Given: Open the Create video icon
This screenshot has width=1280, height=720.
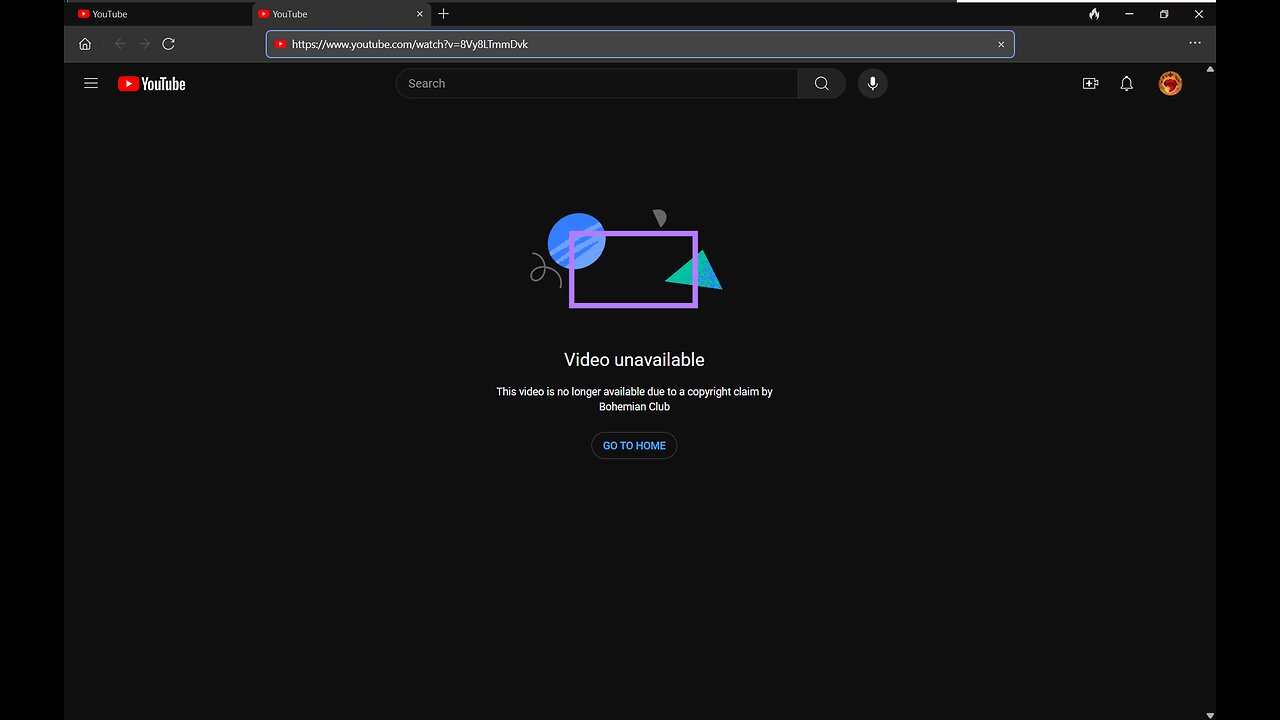Looking at the screenshot, I should (1090, 84).
